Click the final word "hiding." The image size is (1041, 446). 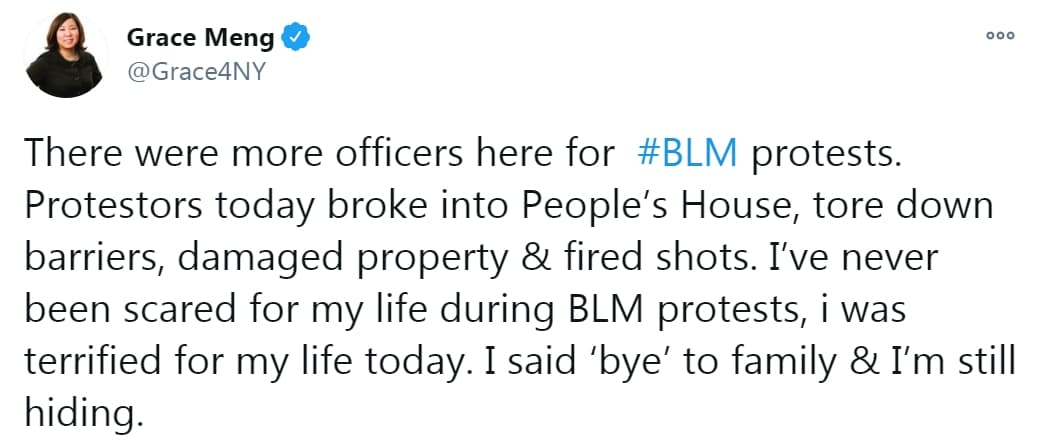[x=84, y=415]
